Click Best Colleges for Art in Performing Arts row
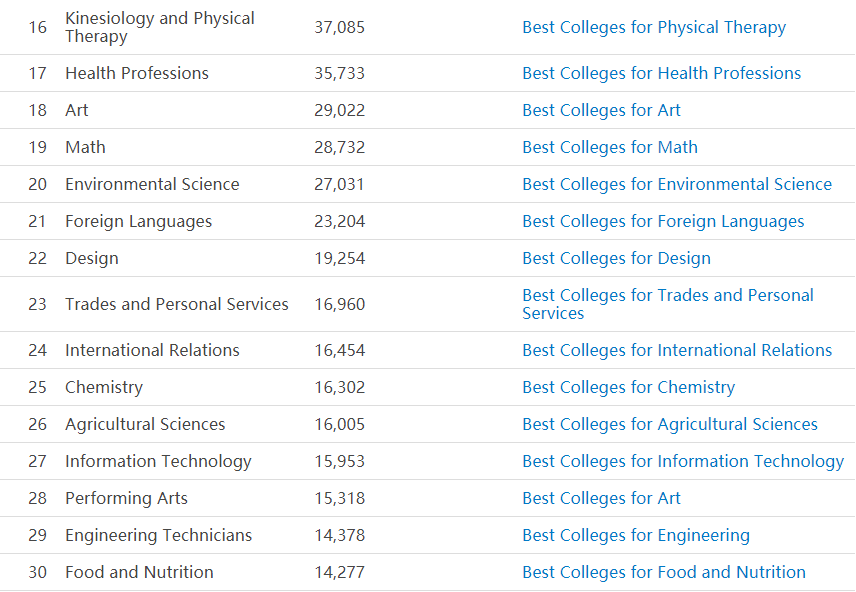The image size is (856, 592). pyautogui.click(x=602, y=499)
